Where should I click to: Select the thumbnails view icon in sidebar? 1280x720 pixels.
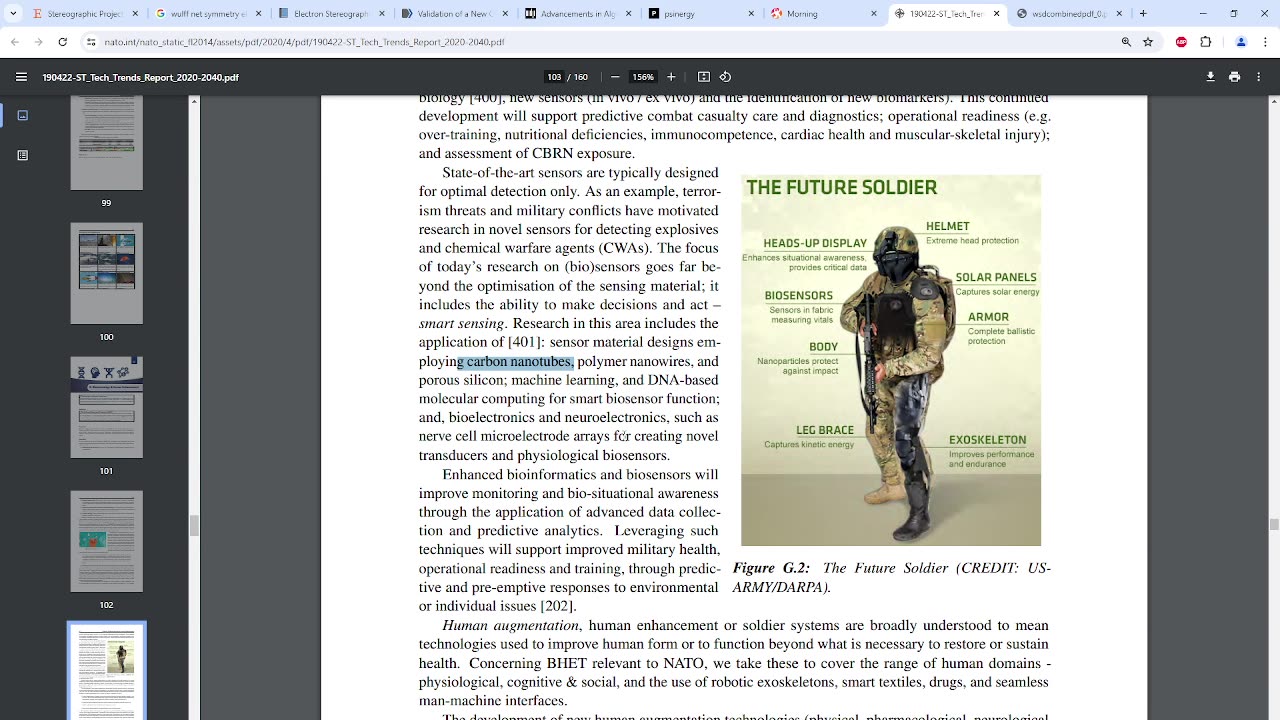point(22,115)
